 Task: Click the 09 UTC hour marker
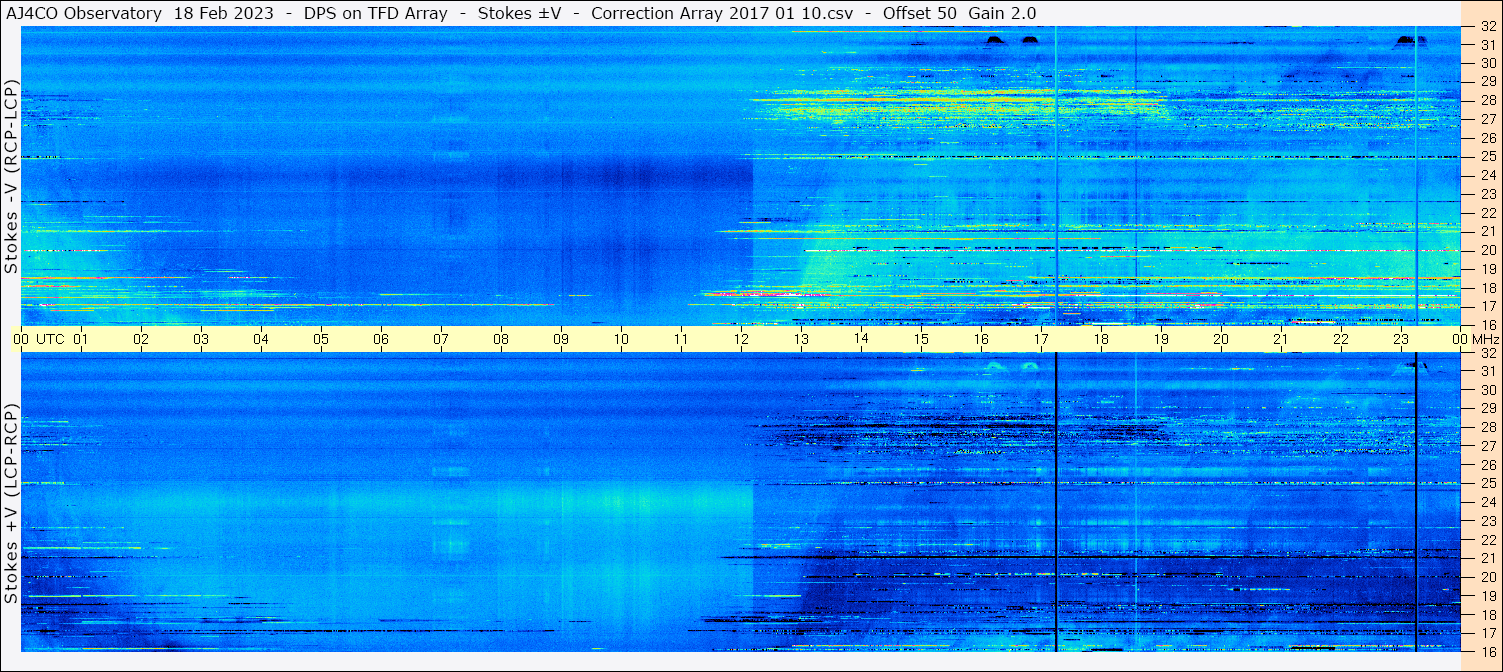coord(561,339)
